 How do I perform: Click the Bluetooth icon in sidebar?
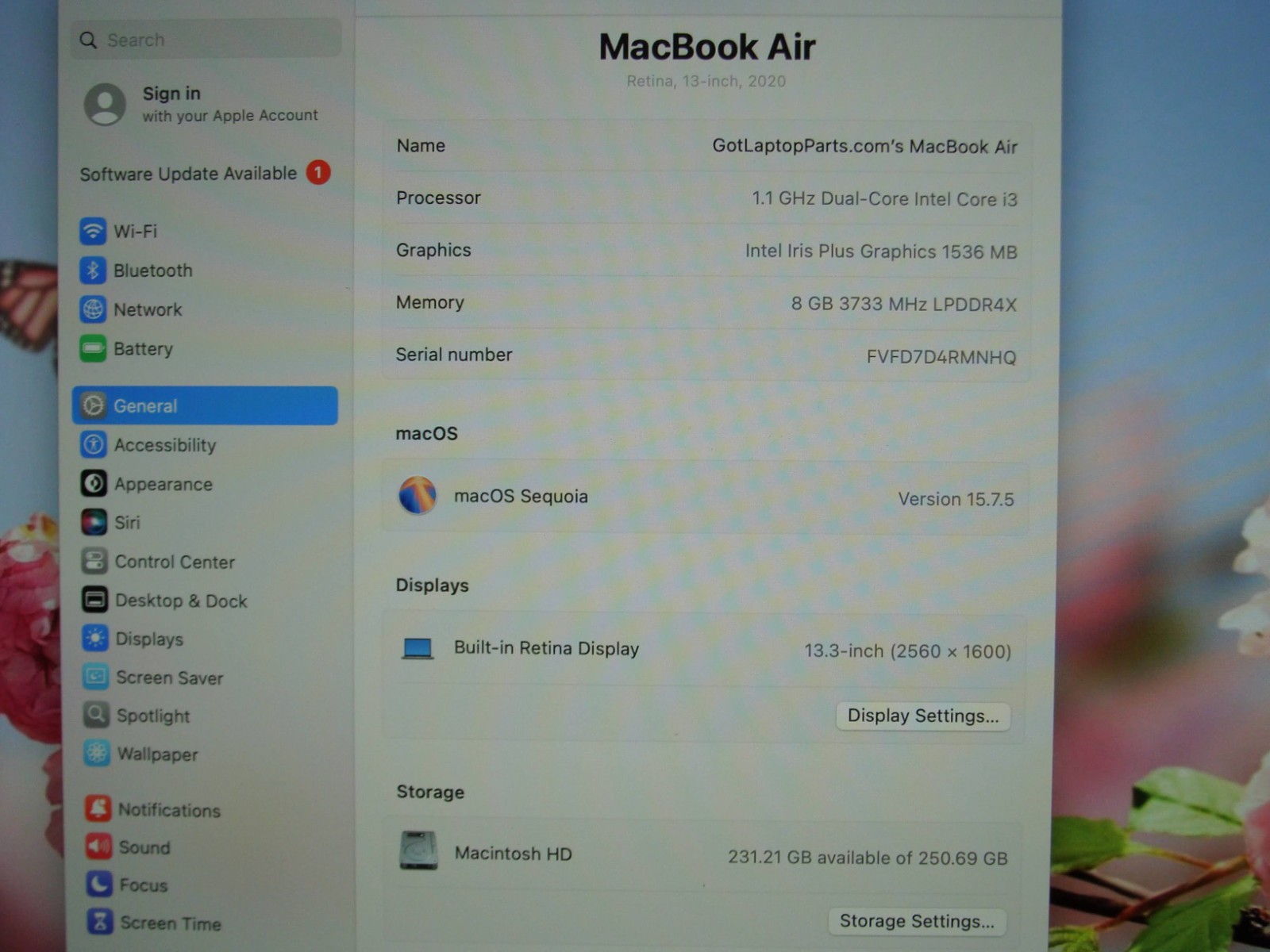pyautogui.click(x=93, y=271)
